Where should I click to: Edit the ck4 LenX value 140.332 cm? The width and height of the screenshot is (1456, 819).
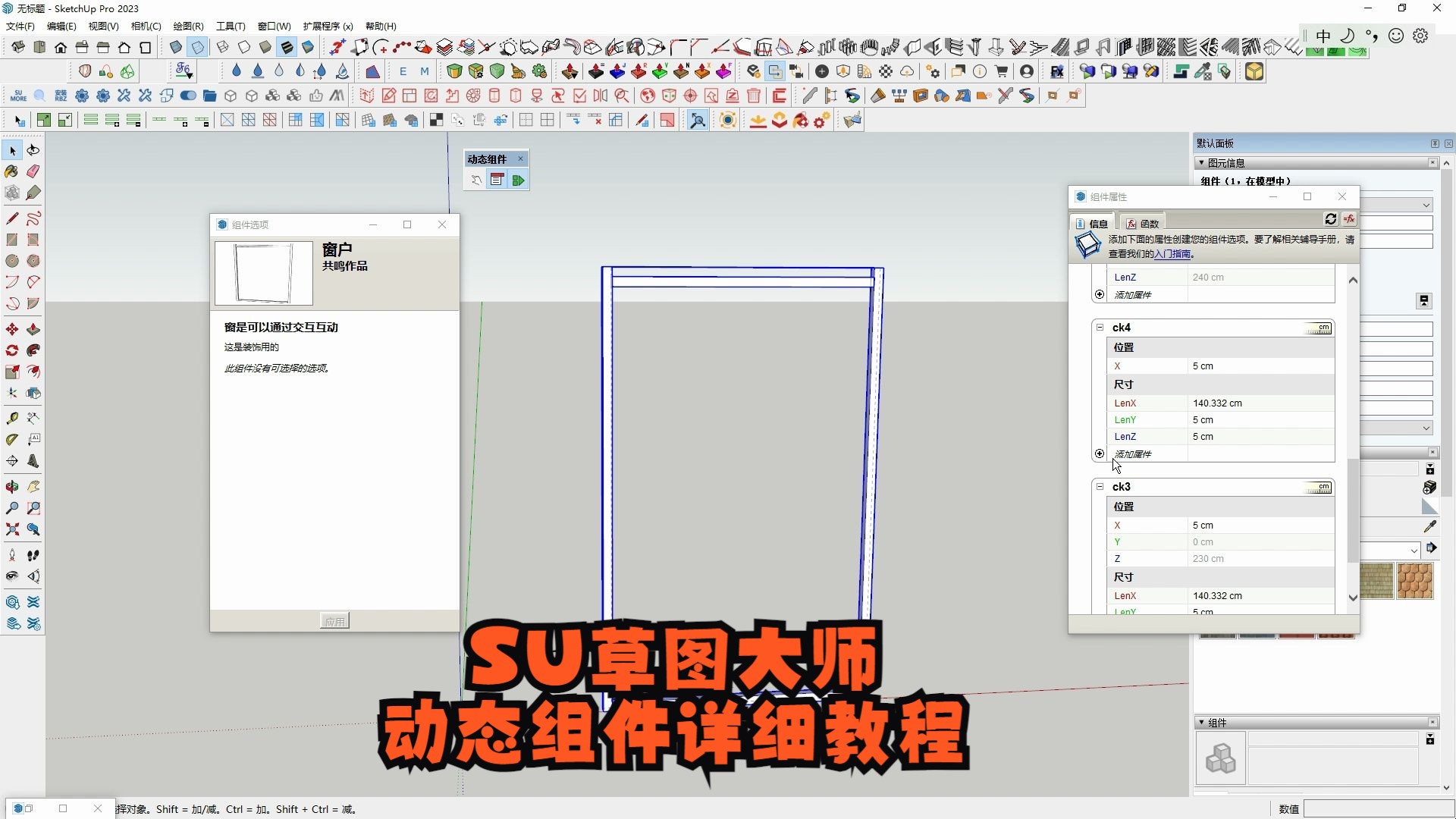[x=1261, y=403]
